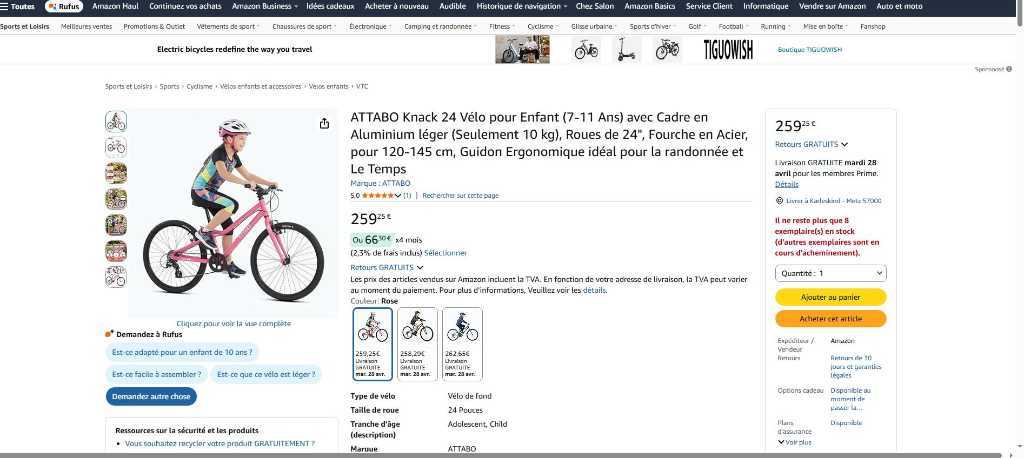Click the share icon above product image
This screenshot has height=458, width=1024.
(324, 123)
